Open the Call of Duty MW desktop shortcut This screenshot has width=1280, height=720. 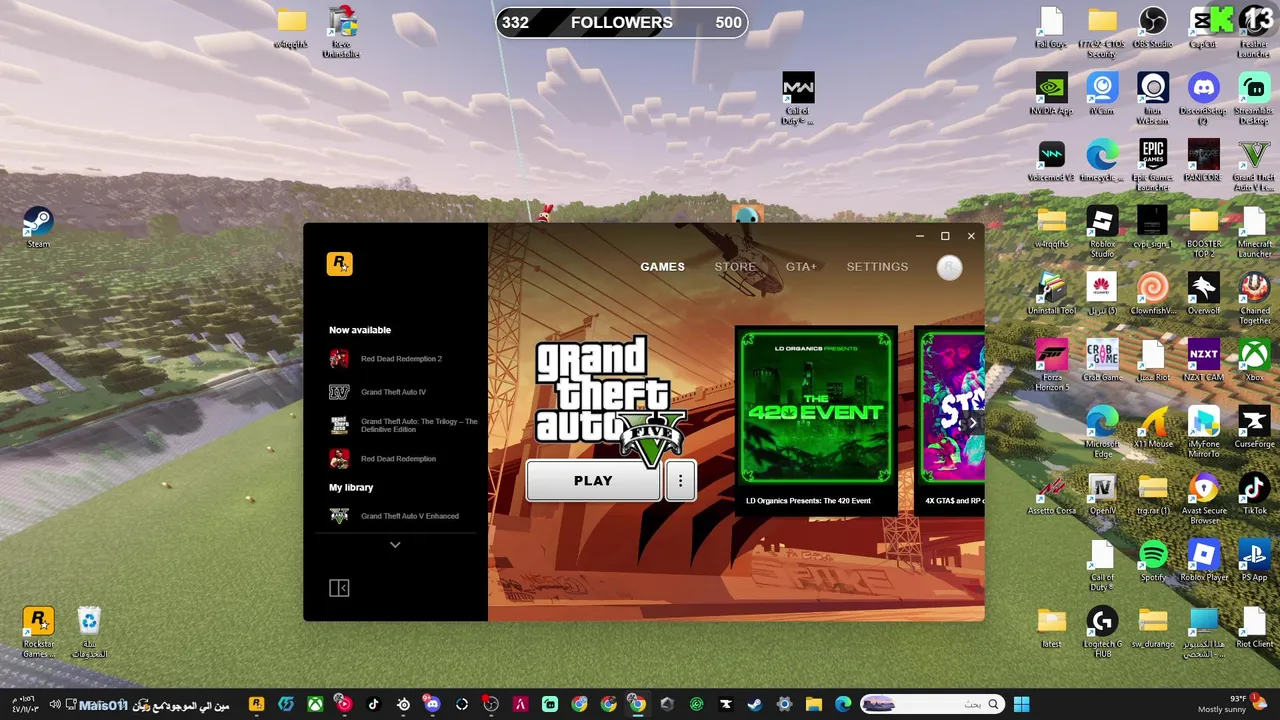coord(798,98)
